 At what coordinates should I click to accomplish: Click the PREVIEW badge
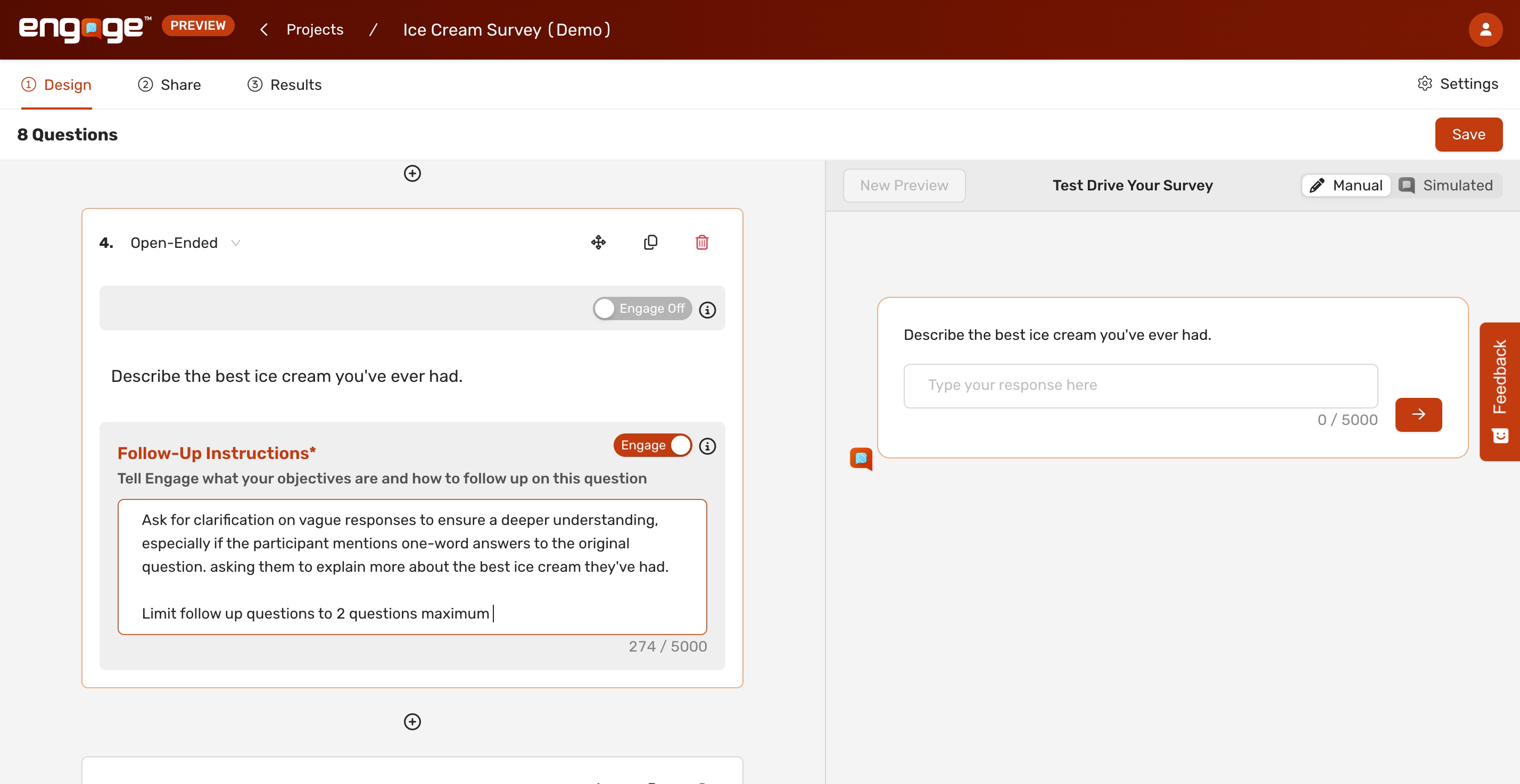pos(197,26)
